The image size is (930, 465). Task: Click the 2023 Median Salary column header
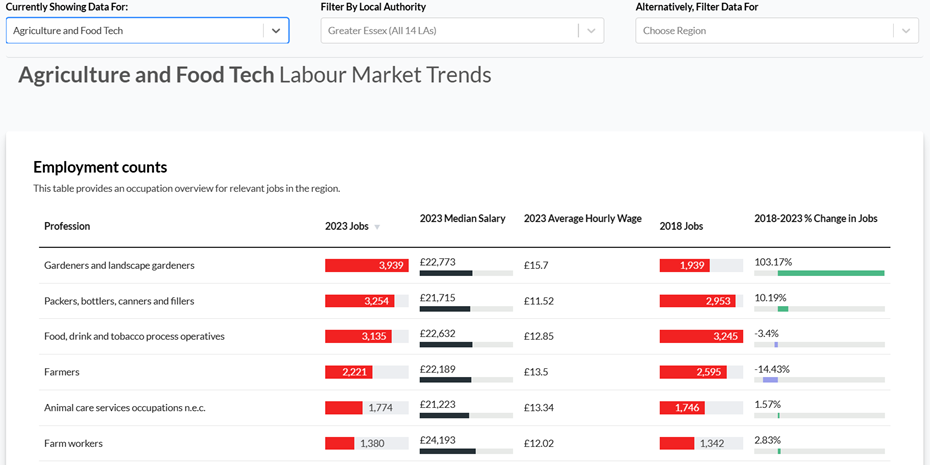tap(462, 218)
